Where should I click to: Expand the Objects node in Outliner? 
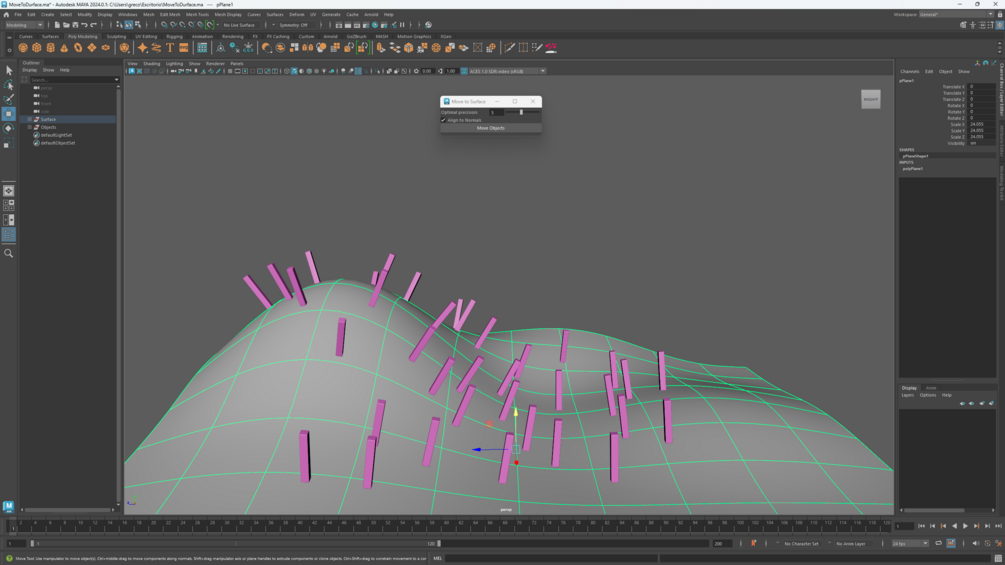pyautogui.click(x=29, y=127)
